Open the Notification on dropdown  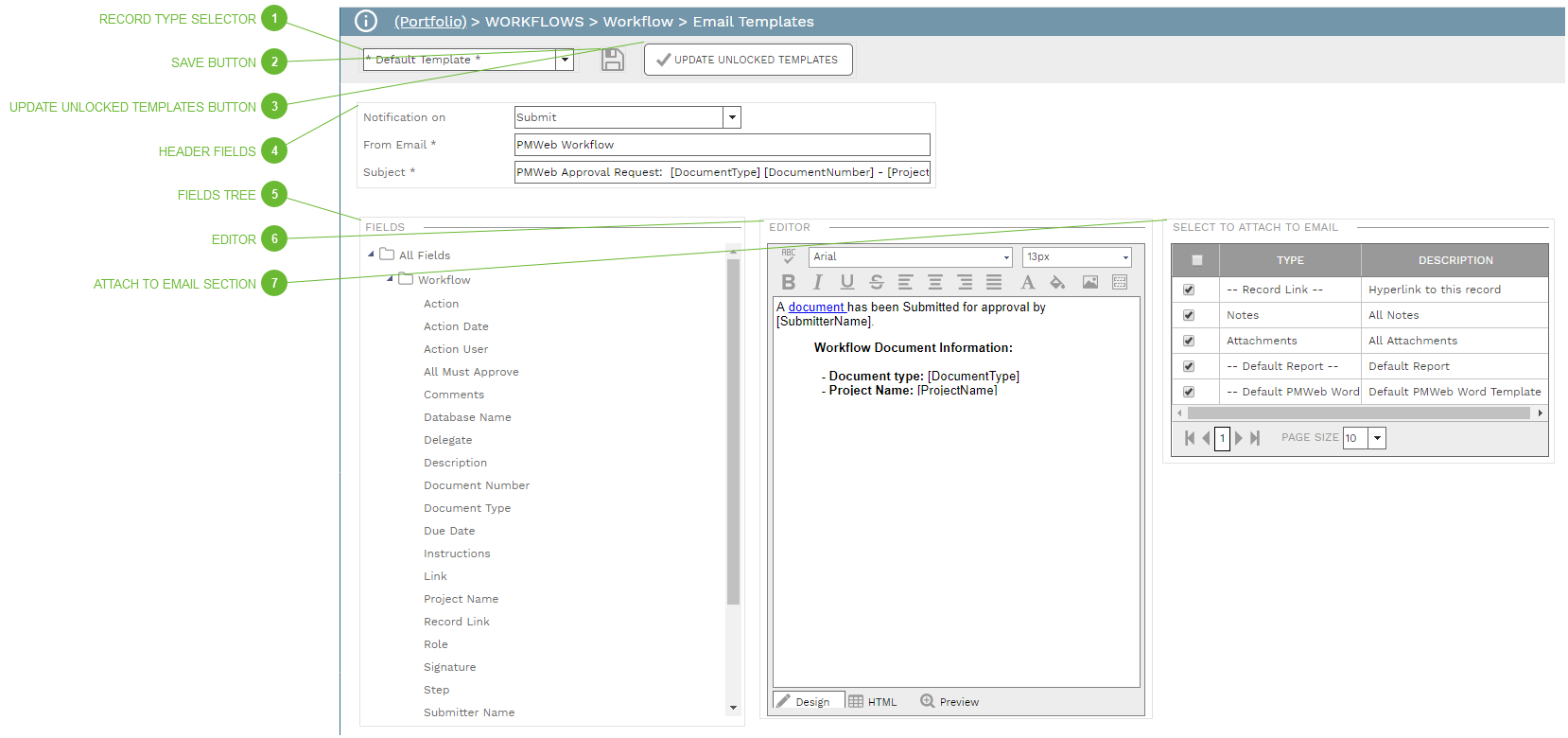tap(731, 117)
